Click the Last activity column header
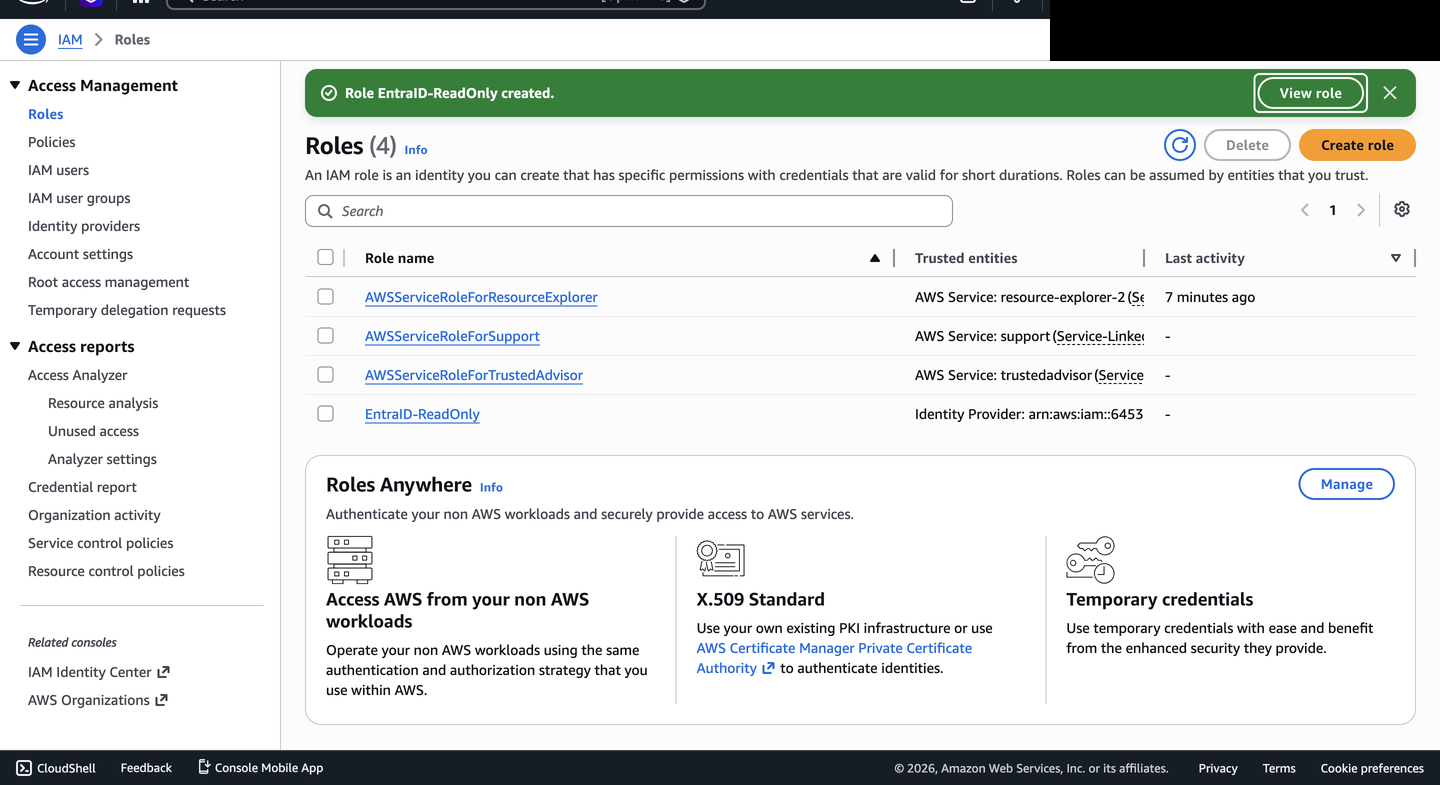The image size is (1440, 785). click(x=1205, y=258)
